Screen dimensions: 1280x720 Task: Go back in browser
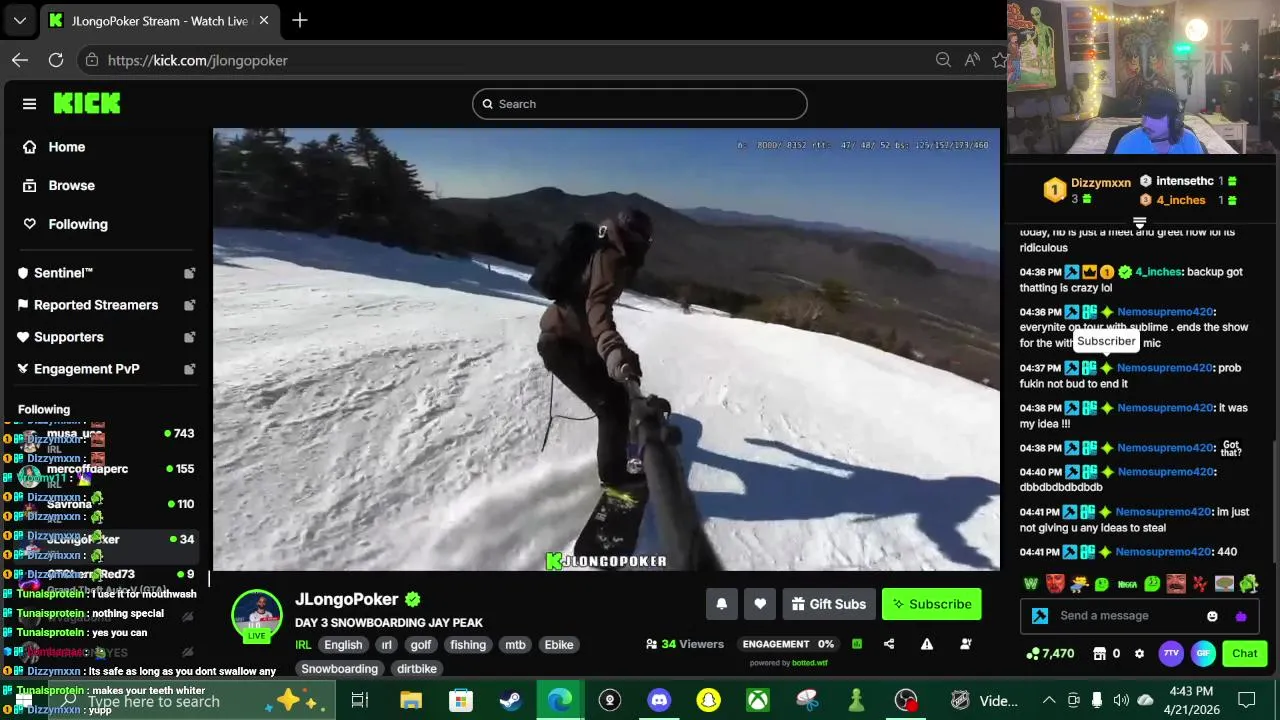coord(20,60)
